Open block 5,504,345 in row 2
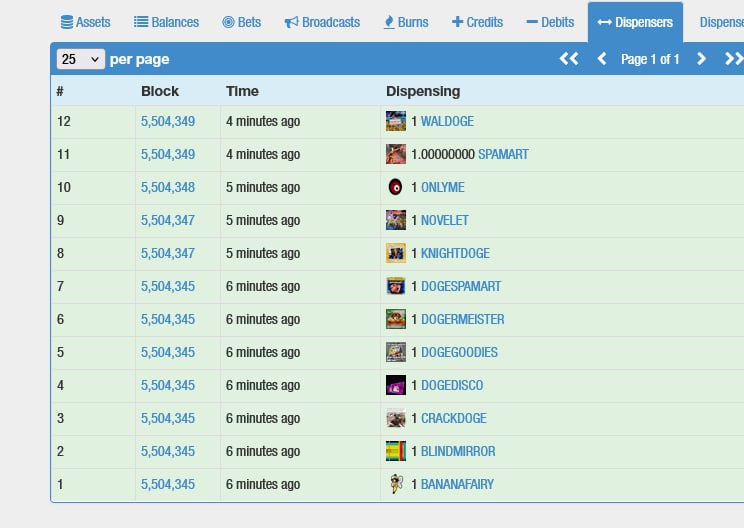Viewport: 744px width, 528px height. pos(168,451)
